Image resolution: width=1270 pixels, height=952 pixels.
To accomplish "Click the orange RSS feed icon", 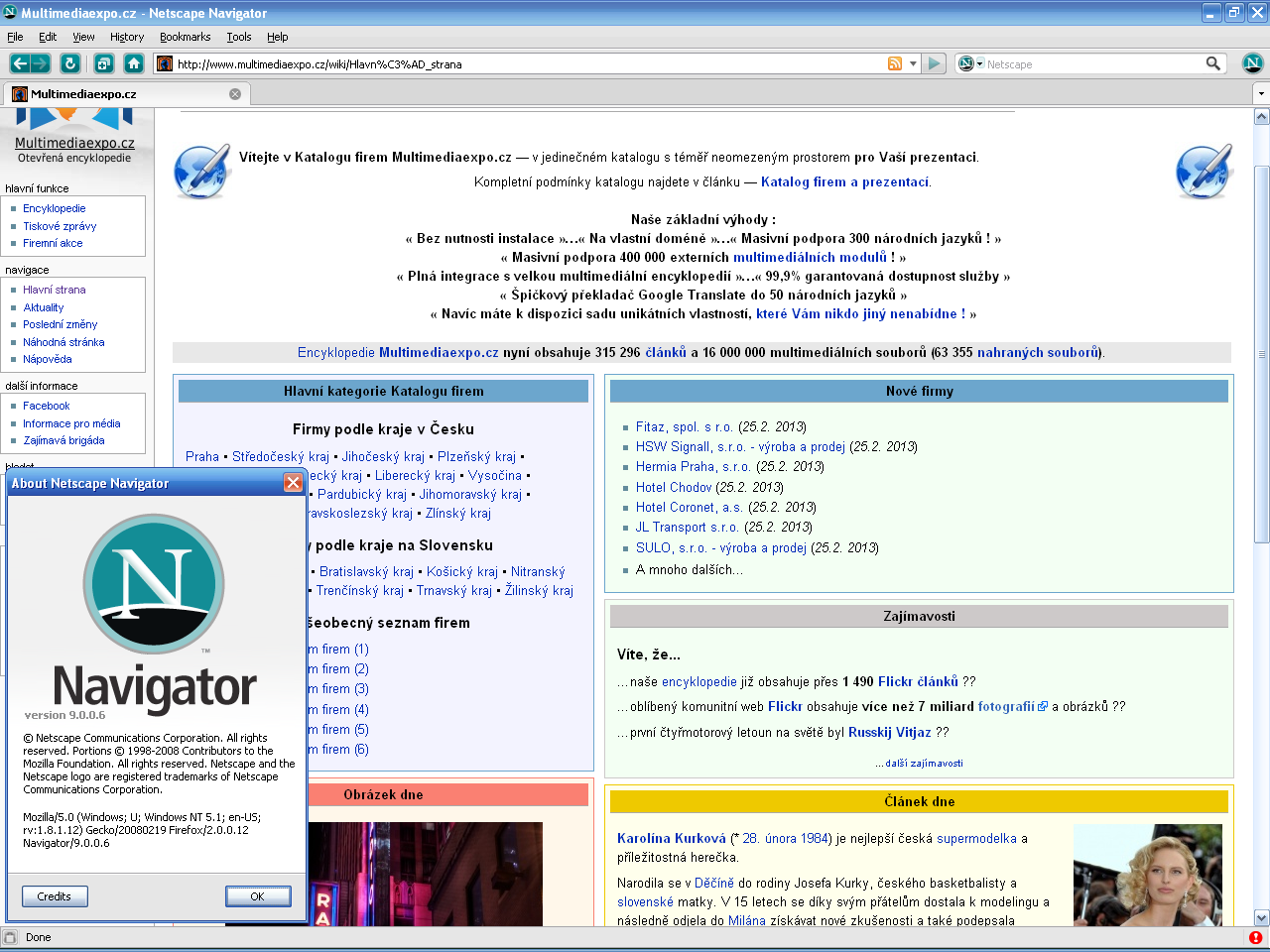I will point(894,63).
